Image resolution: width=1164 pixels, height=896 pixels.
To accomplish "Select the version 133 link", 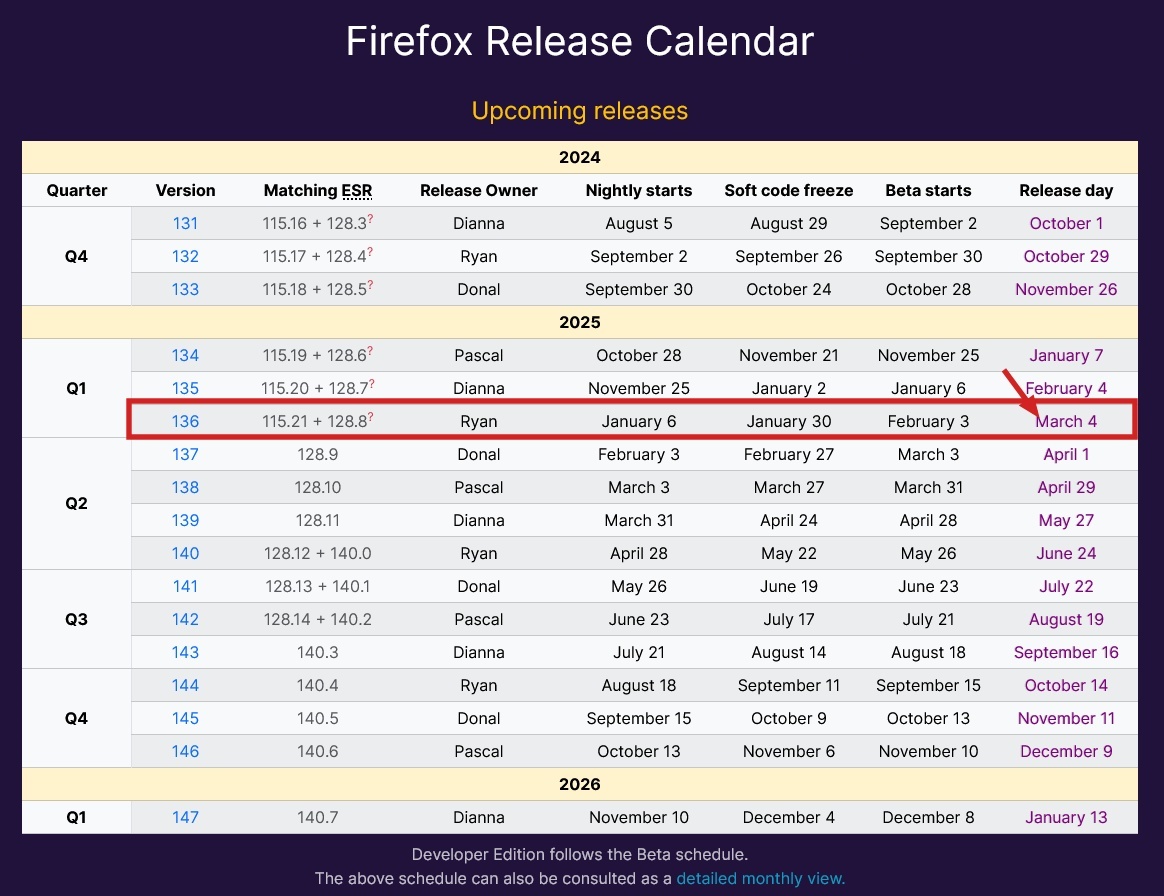I will click(x=185, y=289).
